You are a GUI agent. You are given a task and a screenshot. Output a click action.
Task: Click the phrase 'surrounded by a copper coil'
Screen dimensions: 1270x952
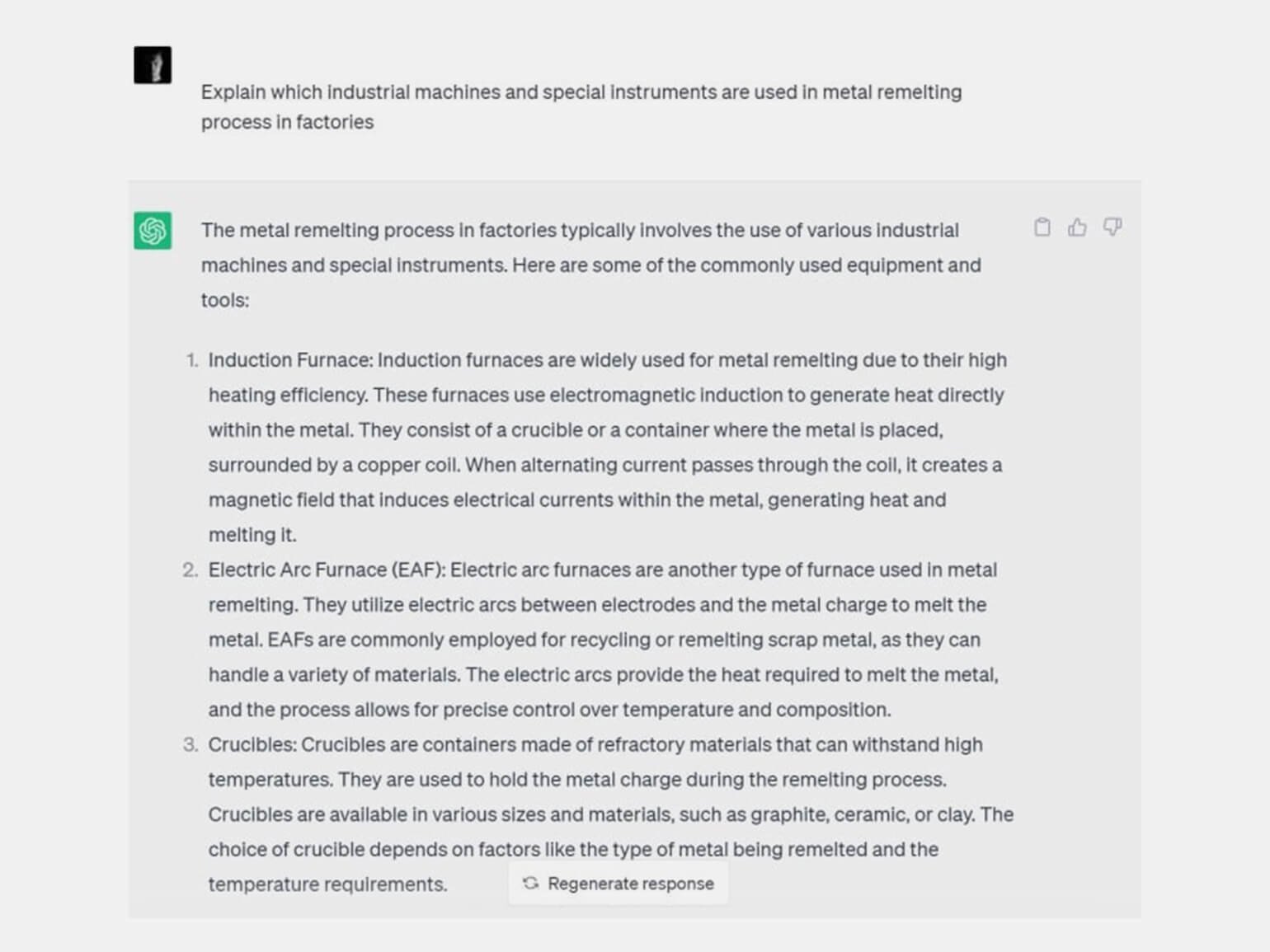(333, 465)
